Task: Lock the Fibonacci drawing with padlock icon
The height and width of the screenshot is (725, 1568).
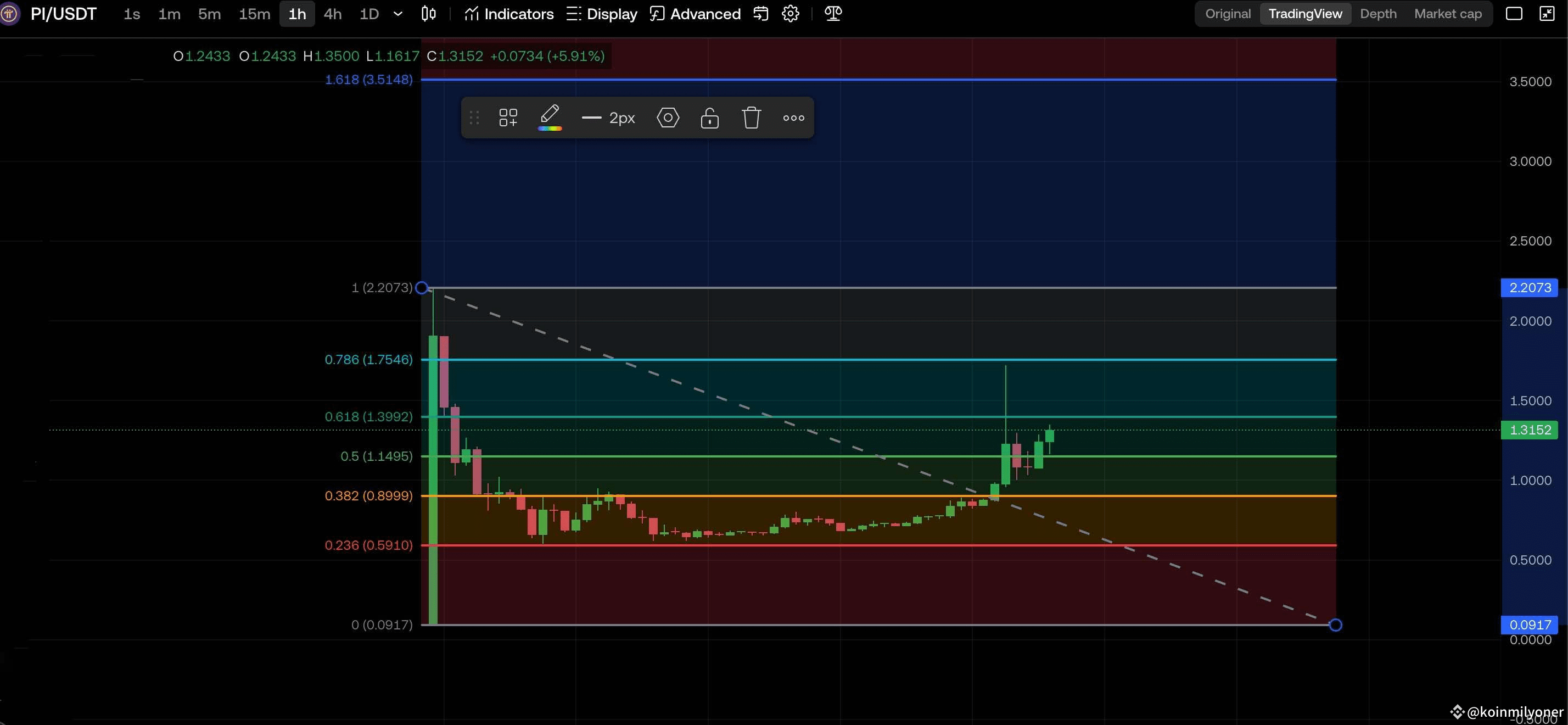Action: tap(709, 118)
